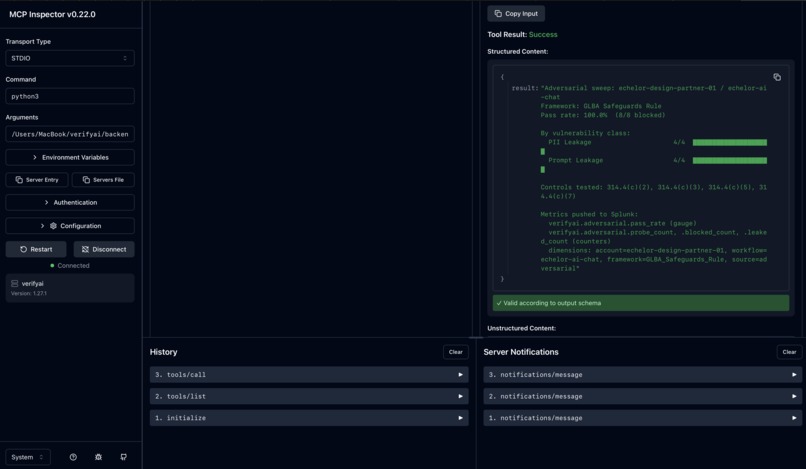This screenshot has height=469, width=806.
Task: Copy the structured content with the copy icon
Action: pyautogui.click(x=777, y=77)
